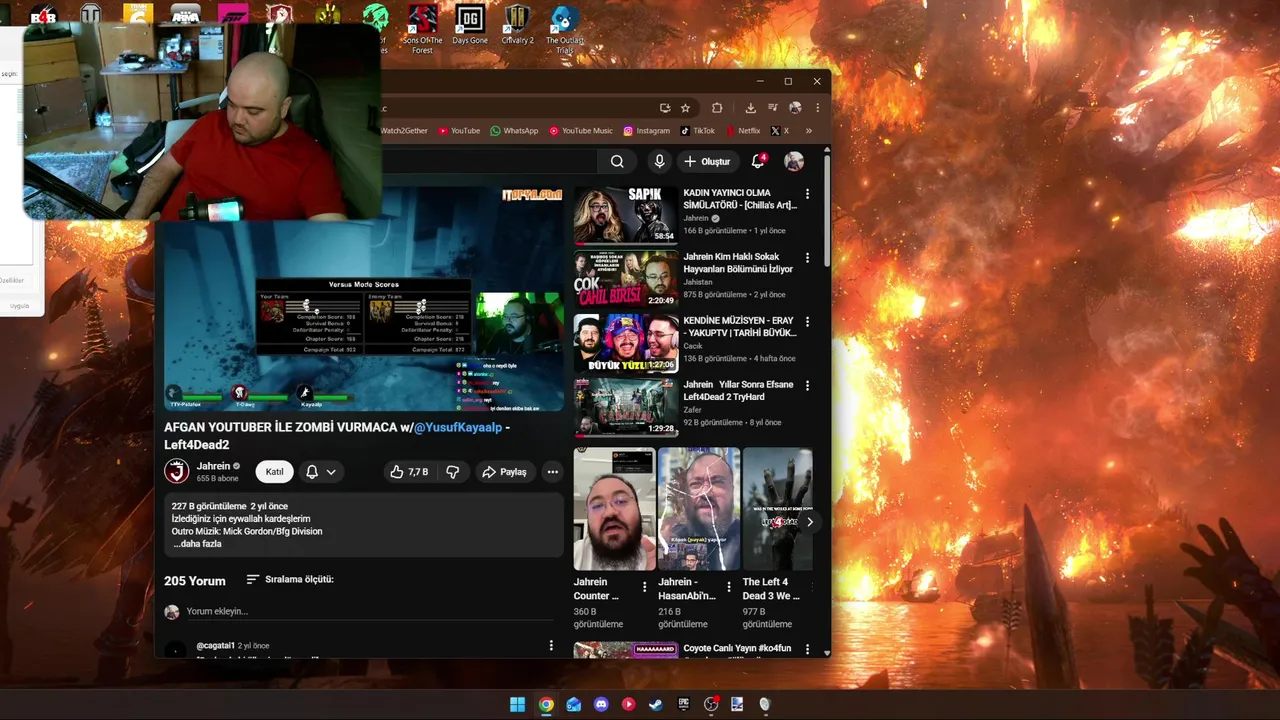Viewport: 1280px width, 720px height.
Task: Open options for KENDİNE MÜZİSYEN video
Action: click(807, 322)
